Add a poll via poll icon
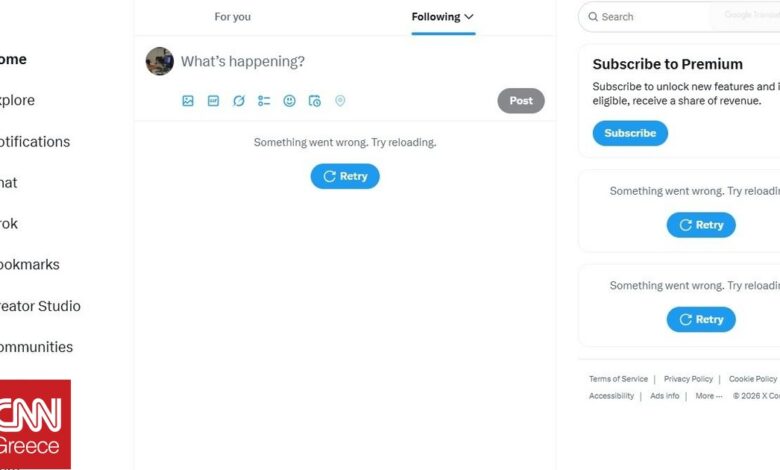The width and height of the screenshot is (780, 470). pyautogui.click(x=264, y=101)
